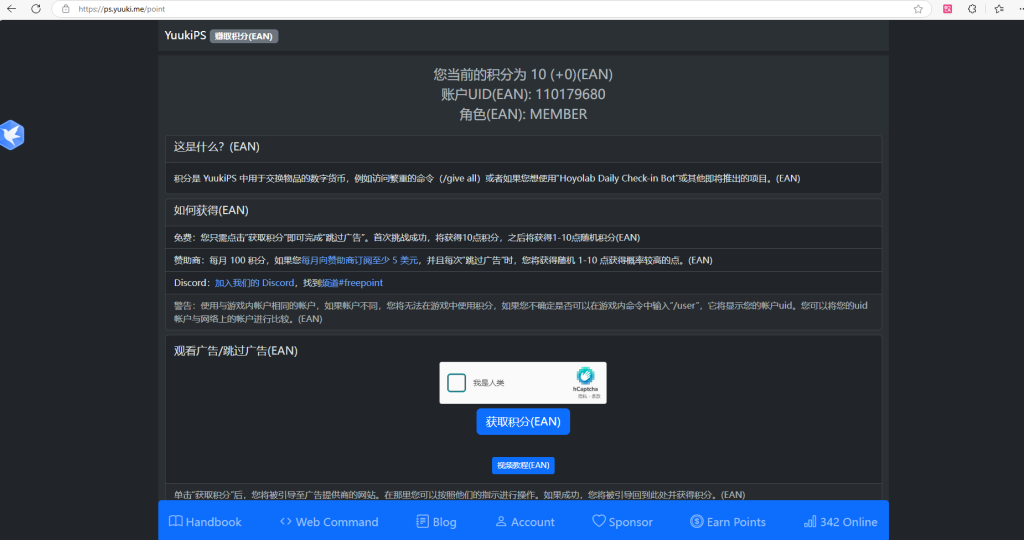Image resolution: width=1024 pixels, height=540 pixels.
Task: Click the blue bird floating widget
Action: click(x=12, y=135)
